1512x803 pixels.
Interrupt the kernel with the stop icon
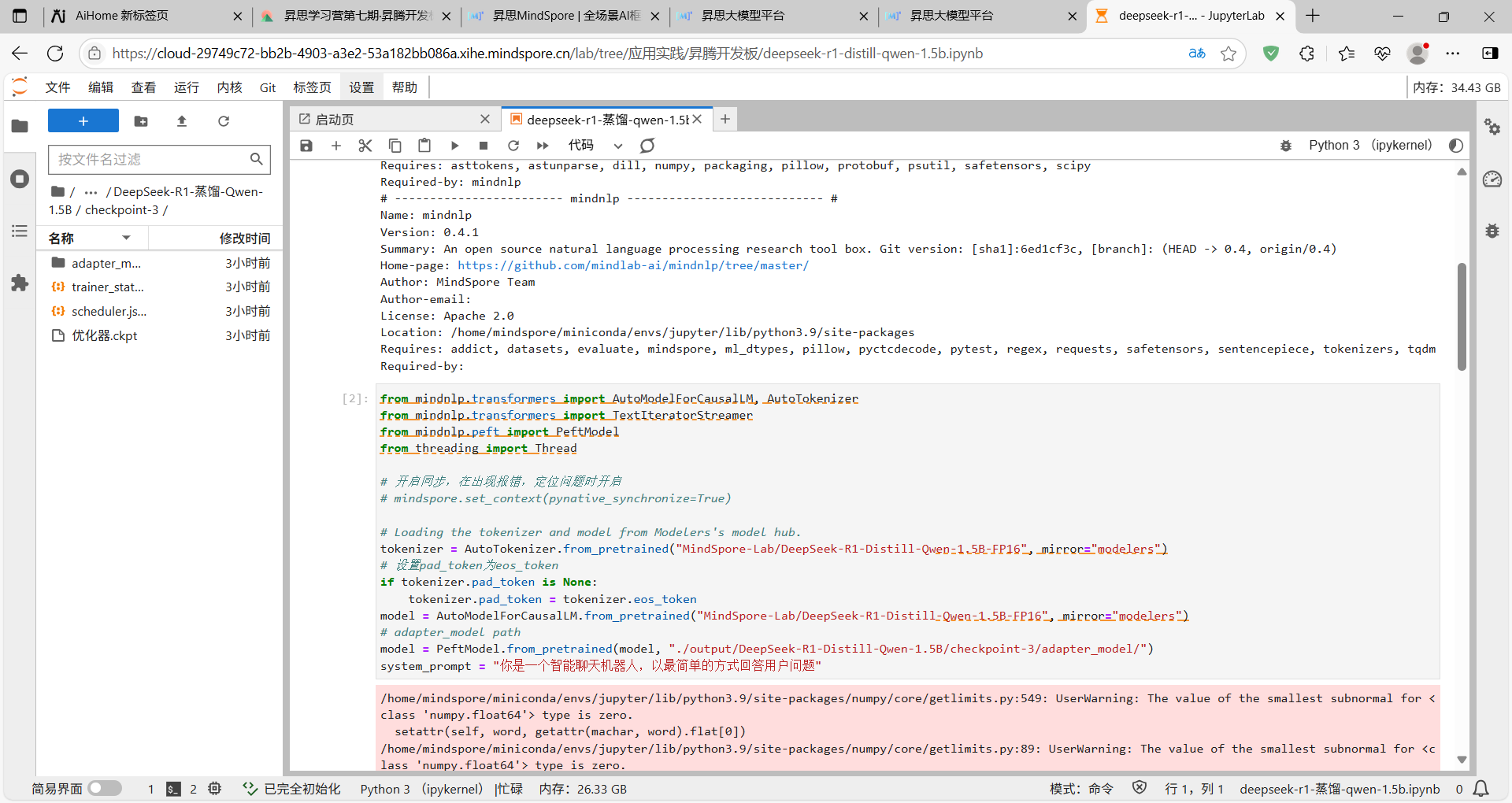click(x=484, y=146)
